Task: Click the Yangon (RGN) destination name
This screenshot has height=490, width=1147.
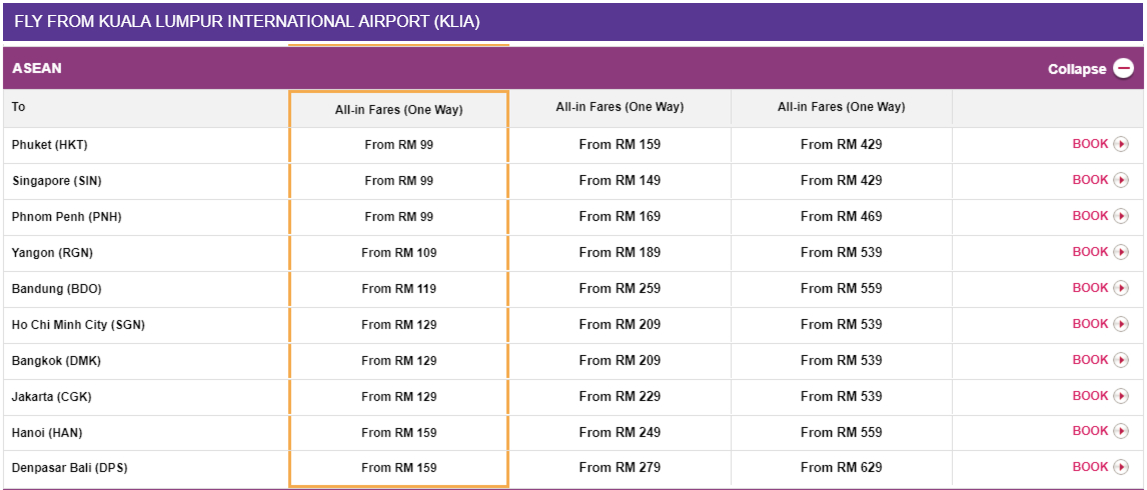Action: coord(52,253)
